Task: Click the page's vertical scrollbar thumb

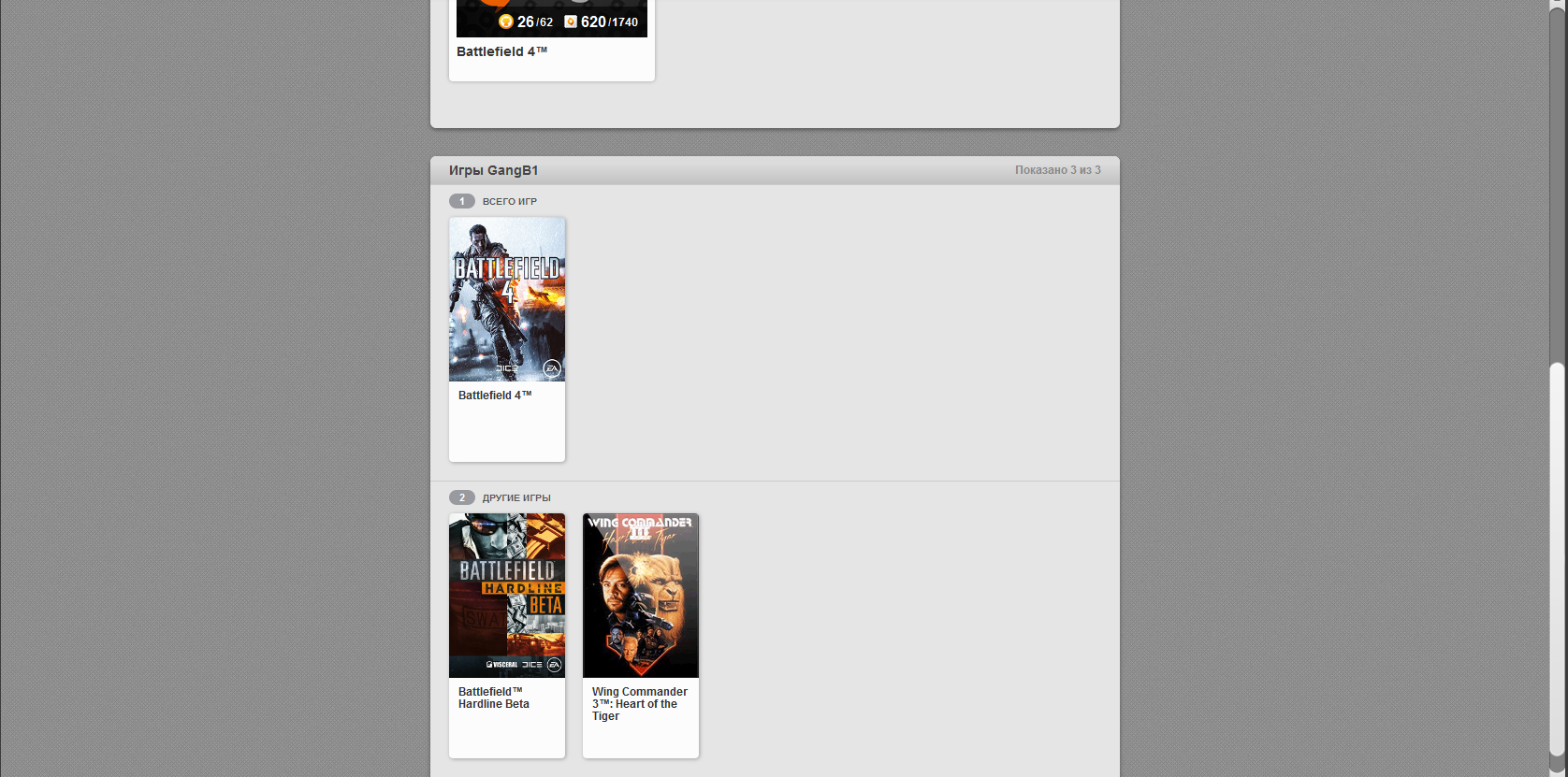Action: click(1557, 559)
